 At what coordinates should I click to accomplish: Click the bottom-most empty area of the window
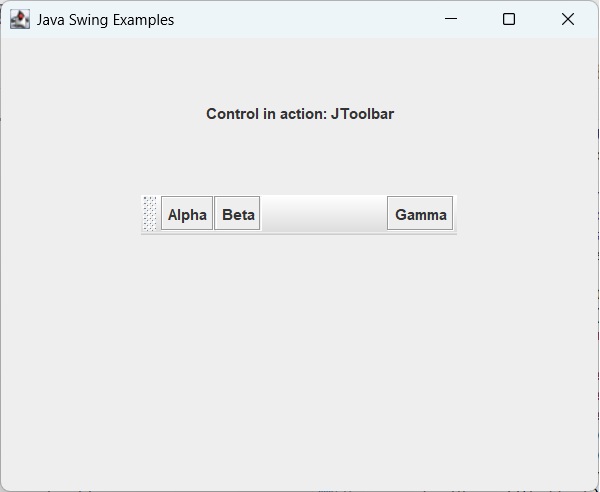(300, 472)
